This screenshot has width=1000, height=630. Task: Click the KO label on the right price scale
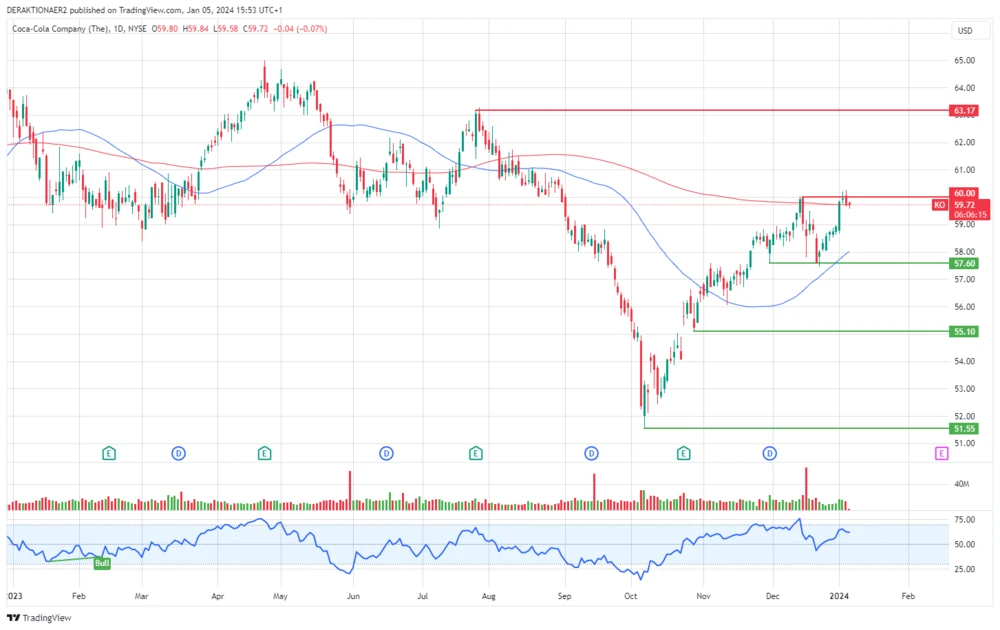939,203
